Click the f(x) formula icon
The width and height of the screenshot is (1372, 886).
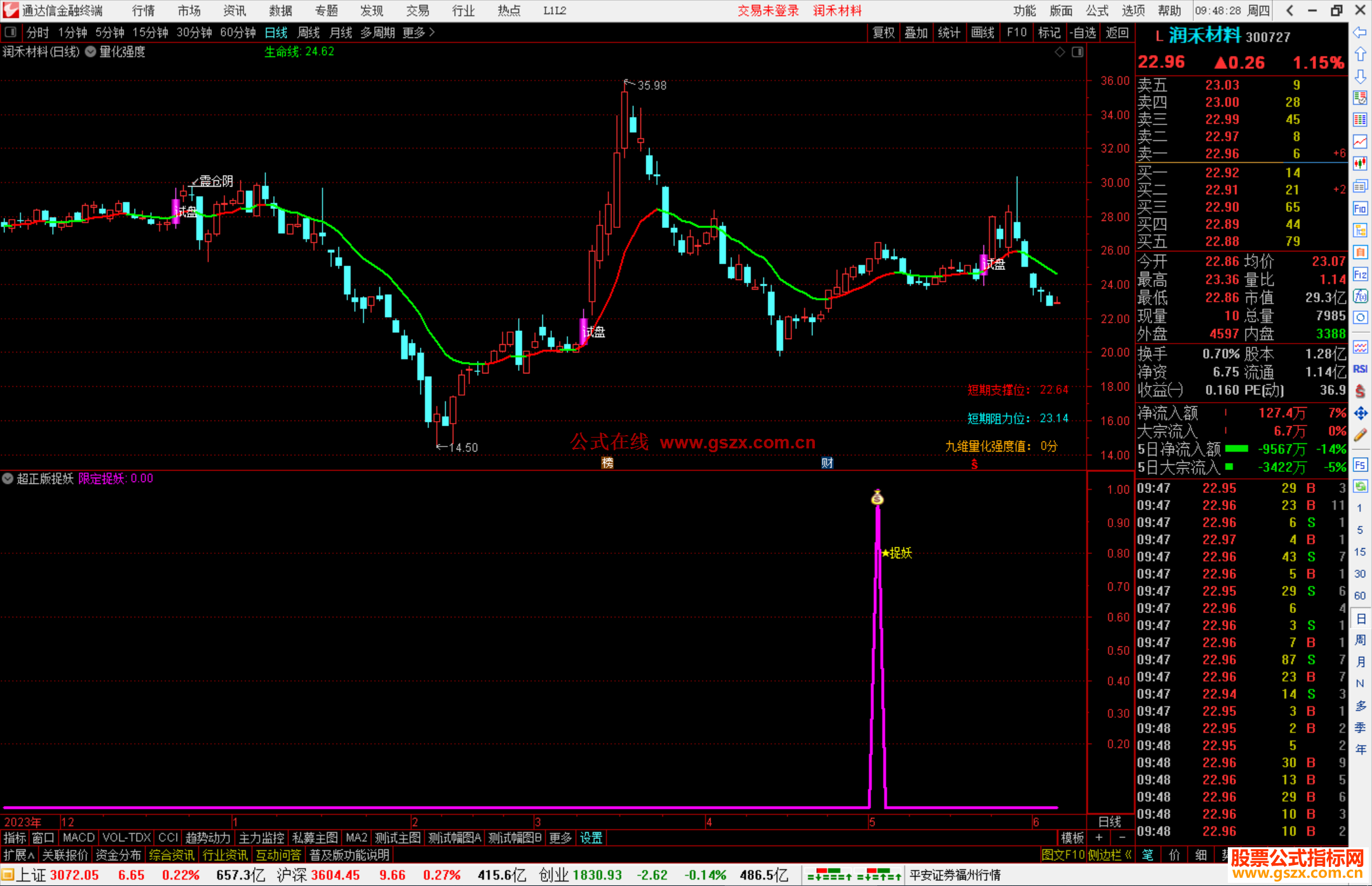click(x=1360, y=296)
